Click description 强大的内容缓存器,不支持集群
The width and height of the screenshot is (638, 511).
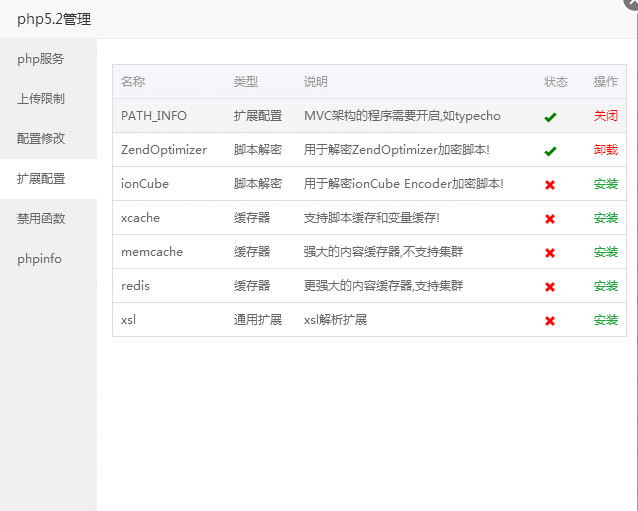click(383, 252)
